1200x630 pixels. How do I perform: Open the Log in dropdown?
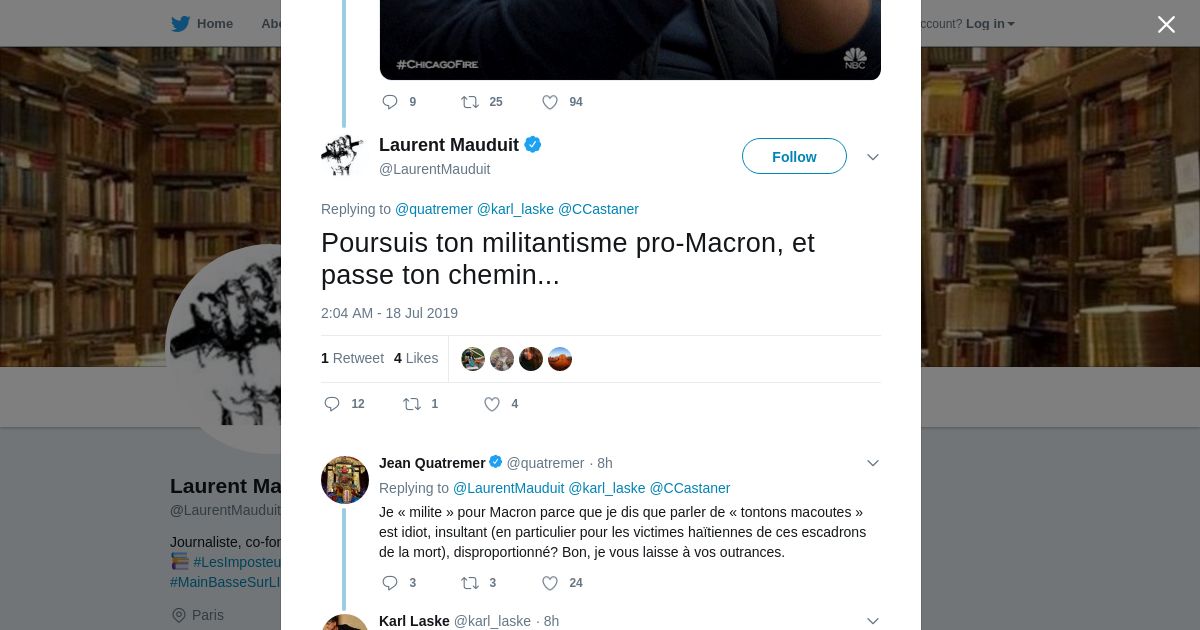pos(990,24)
